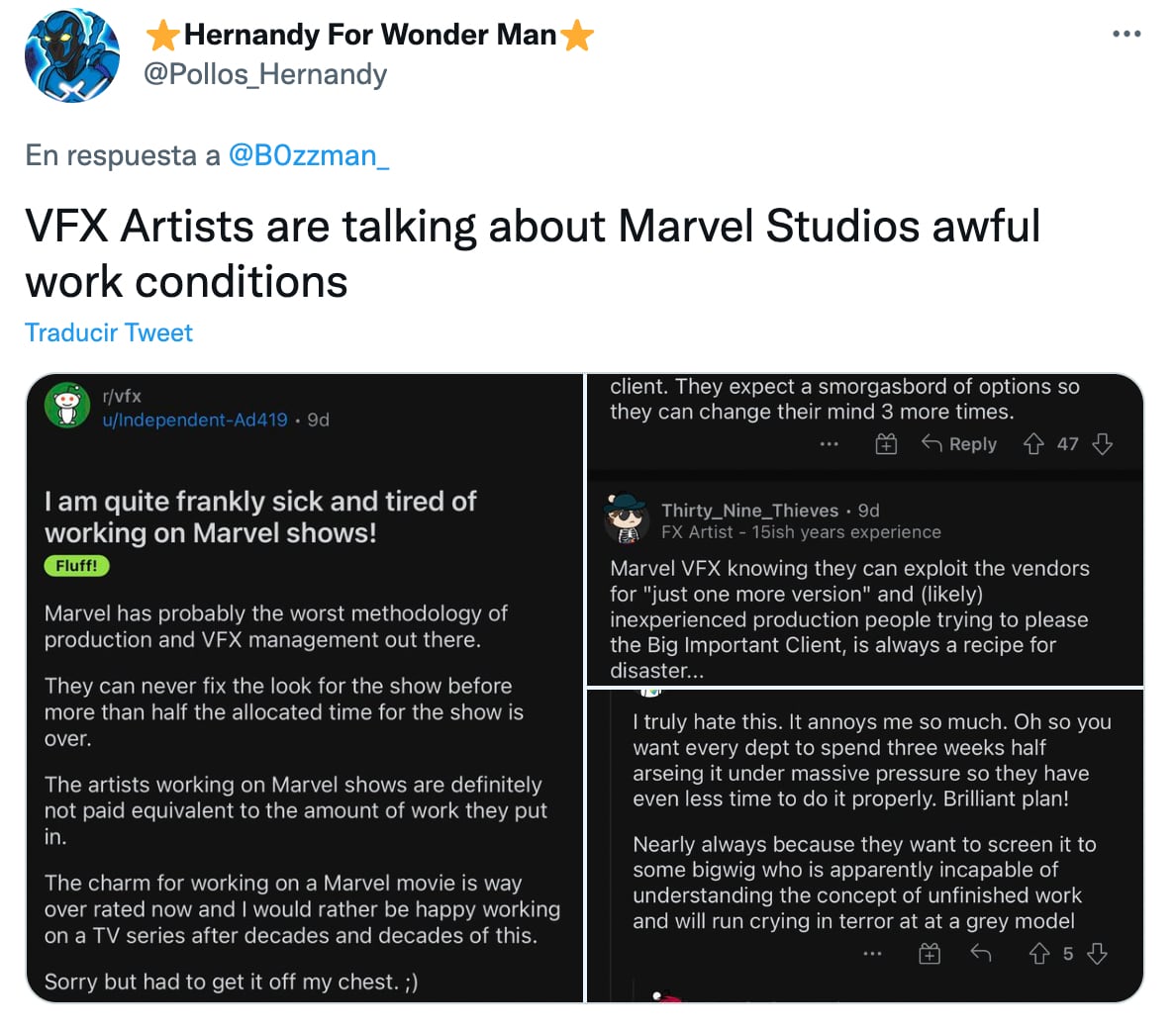This screenshot has height=1031, width=1176.
Task: Toggle the upvote on the 5-vote comment
Action: 1039,954
